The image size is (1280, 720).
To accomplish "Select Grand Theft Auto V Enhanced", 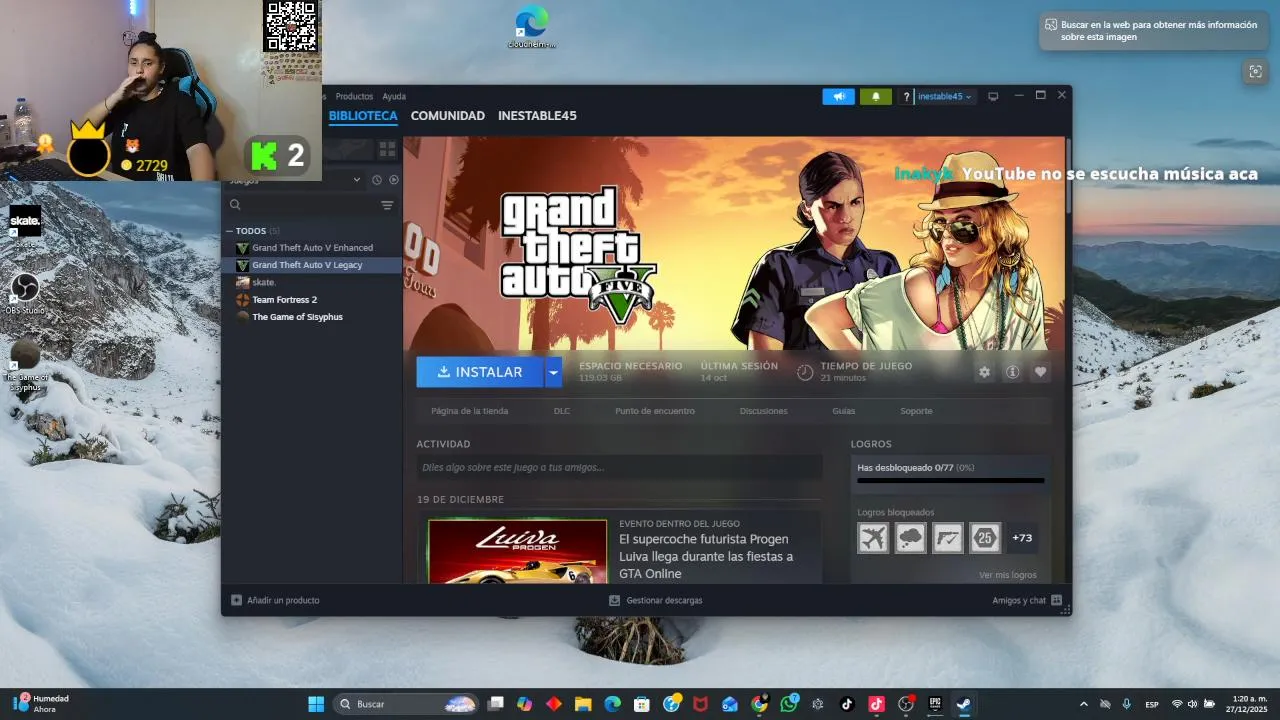I will pos(311,248).
